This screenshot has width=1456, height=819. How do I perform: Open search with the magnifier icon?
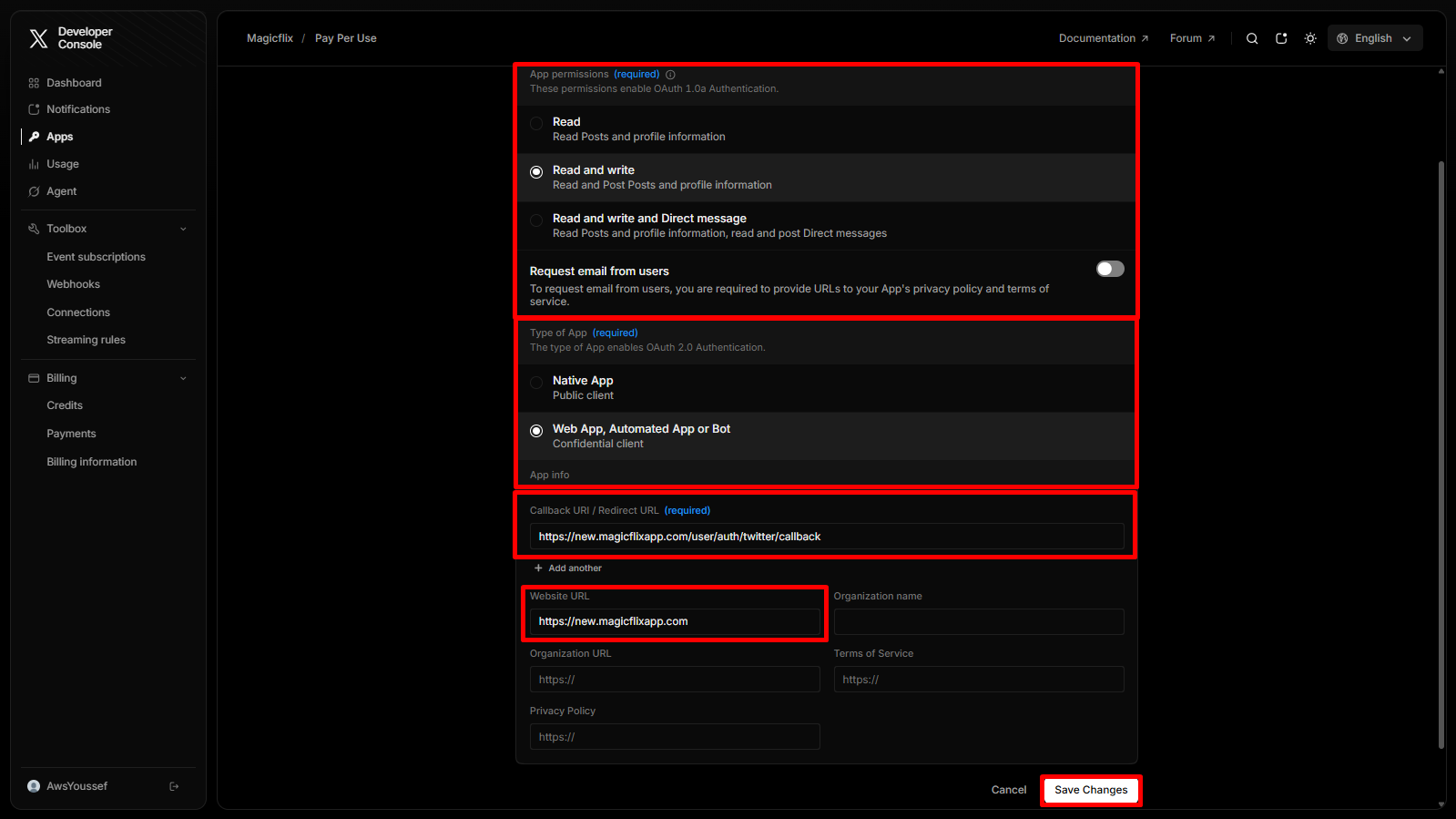pos(1252,38)
